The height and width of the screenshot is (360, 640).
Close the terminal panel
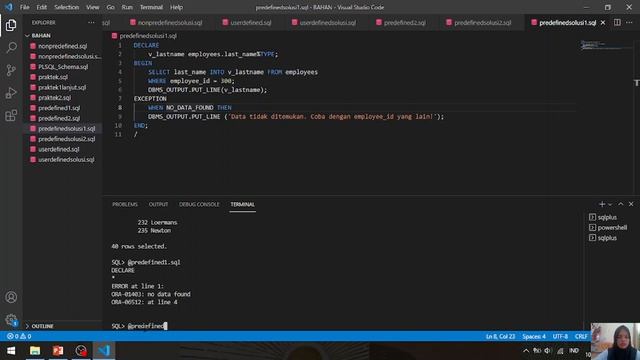pyautogui.click(x=631, y=204)
